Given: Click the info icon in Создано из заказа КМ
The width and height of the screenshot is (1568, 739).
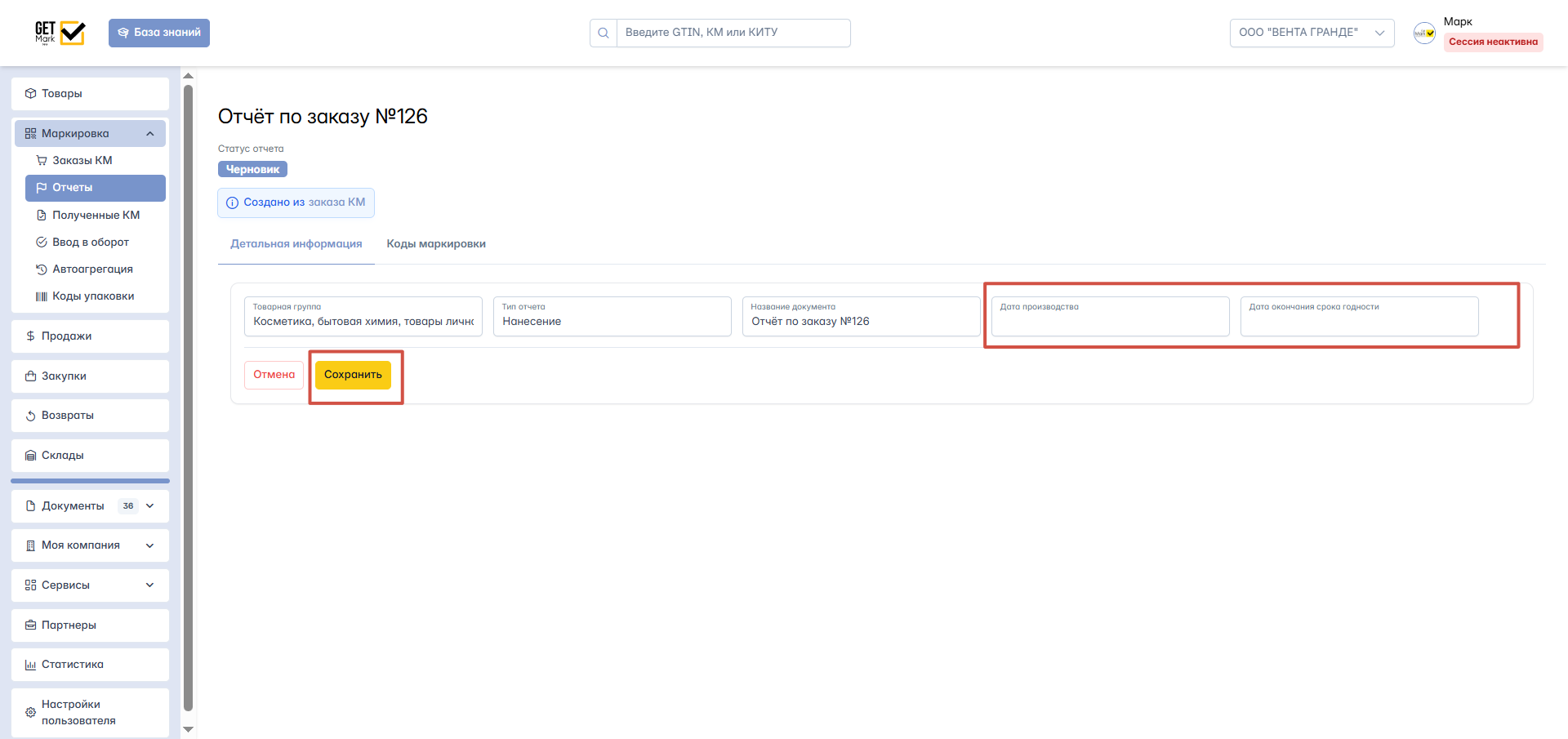Looking at the screenshot, I should tap(232, 203).
